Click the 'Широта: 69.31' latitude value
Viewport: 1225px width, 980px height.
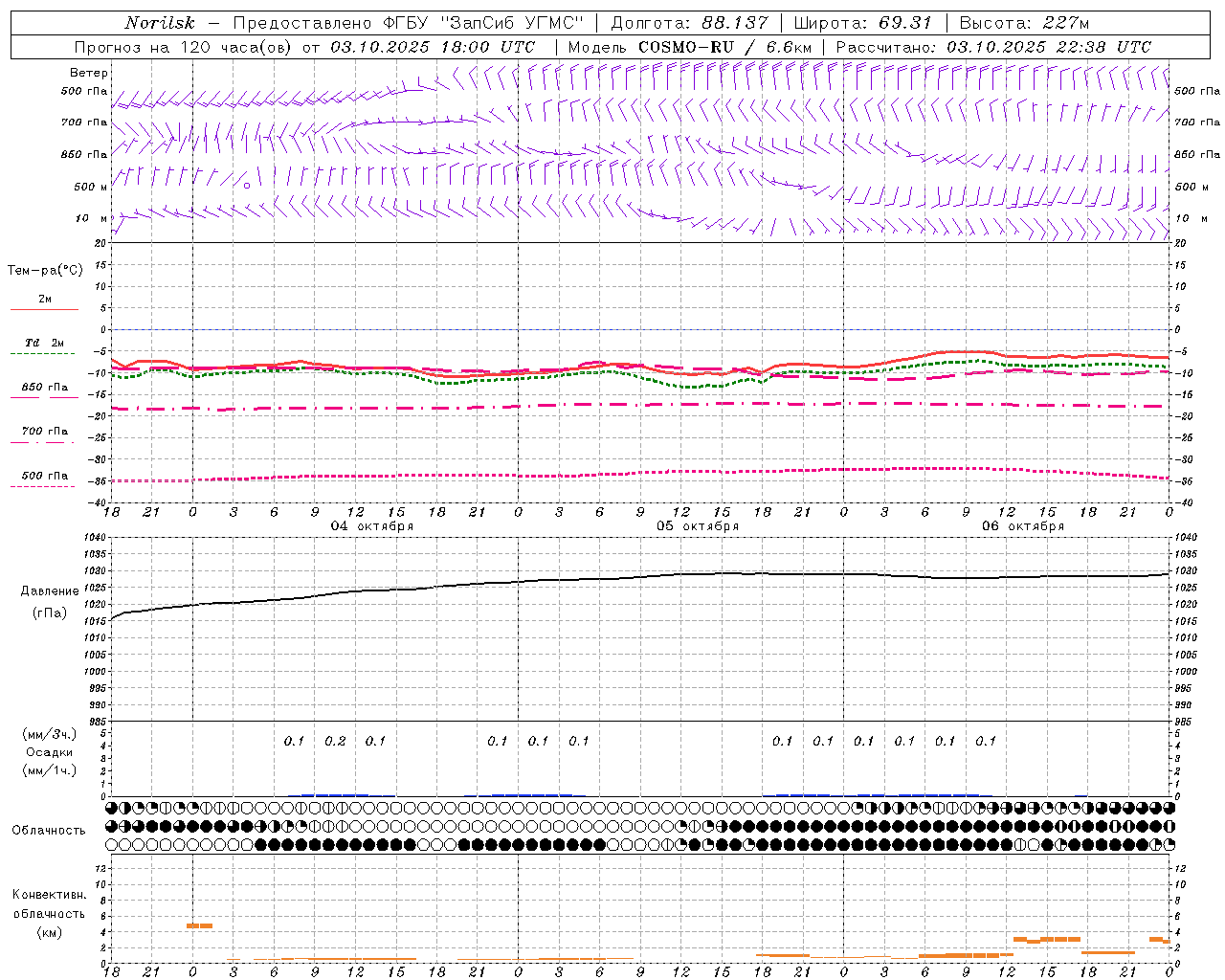(x=863, y=23)
